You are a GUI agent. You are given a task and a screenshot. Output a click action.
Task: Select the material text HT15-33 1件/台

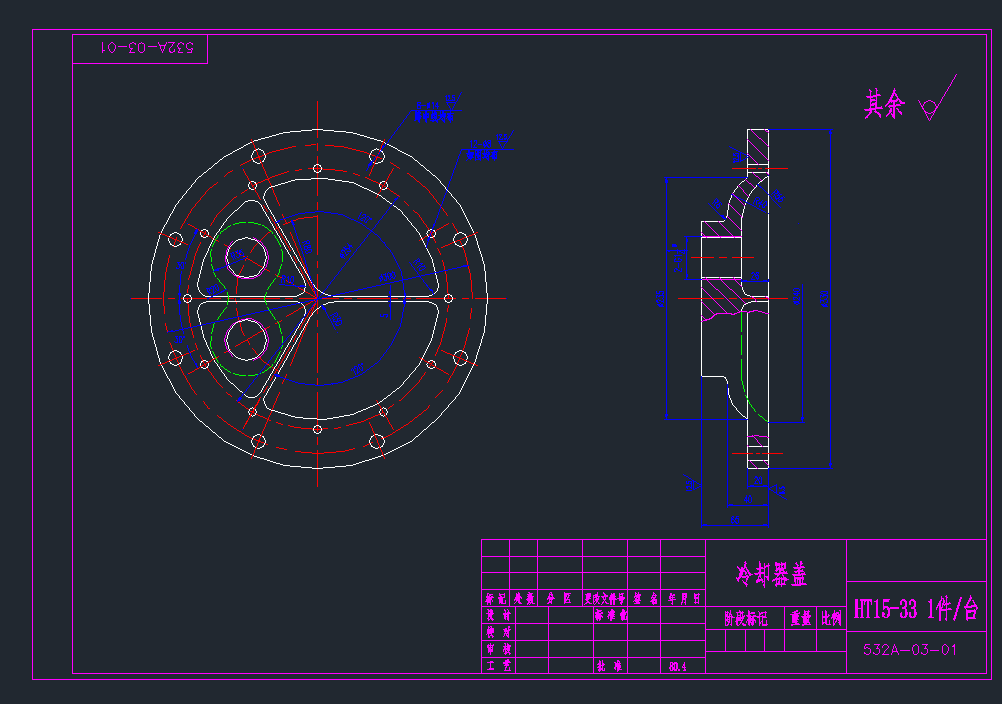[915, 609]
